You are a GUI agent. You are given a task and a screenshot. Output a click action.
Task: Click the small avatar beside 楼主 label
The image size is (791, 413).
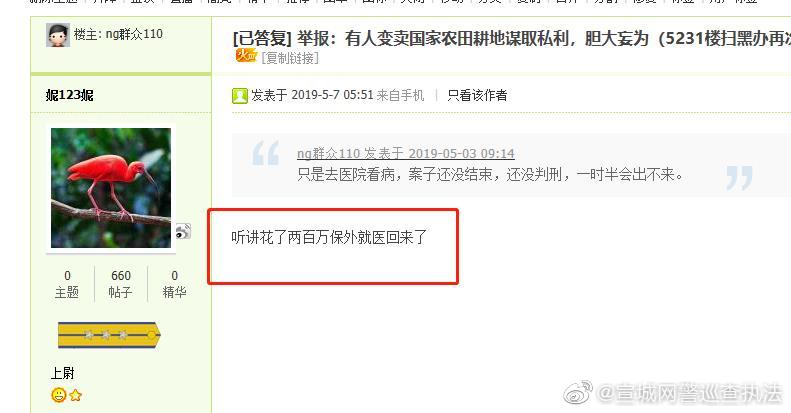point(58,35)
